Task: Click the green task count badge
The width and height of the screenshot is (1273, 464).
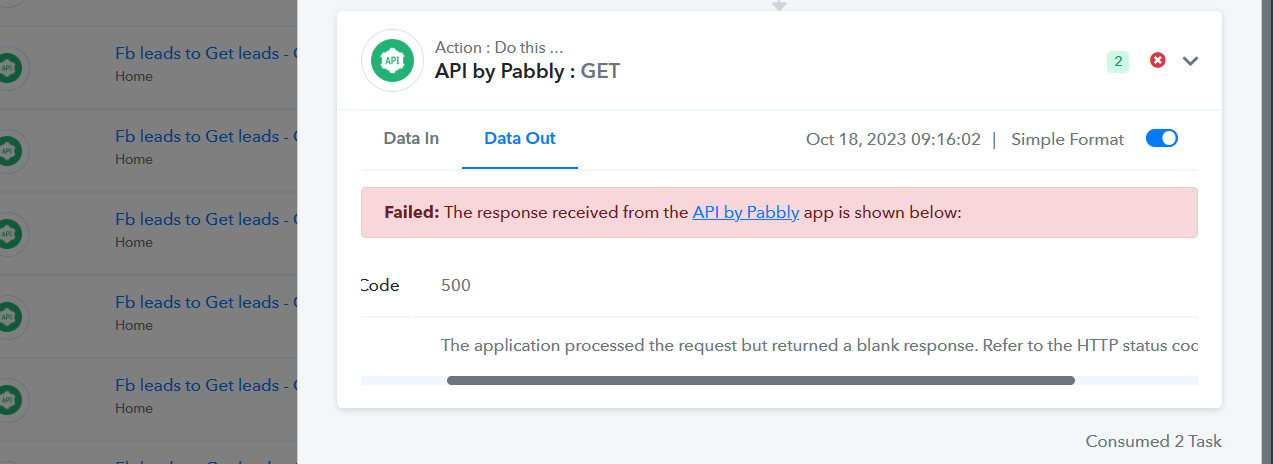Action: click(1118, 62)
